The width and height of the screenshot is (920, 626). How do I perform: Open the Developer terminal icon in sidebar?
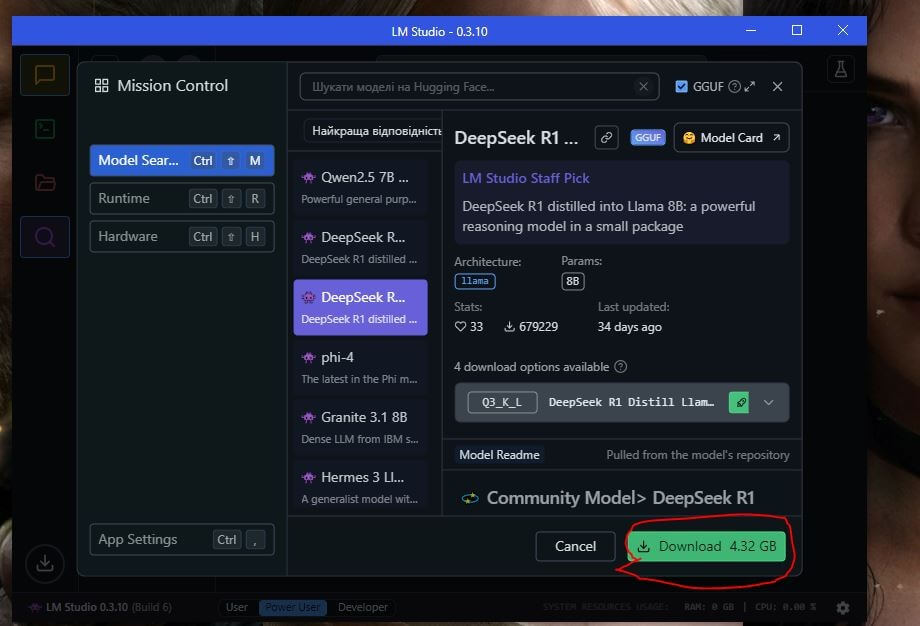45,128
